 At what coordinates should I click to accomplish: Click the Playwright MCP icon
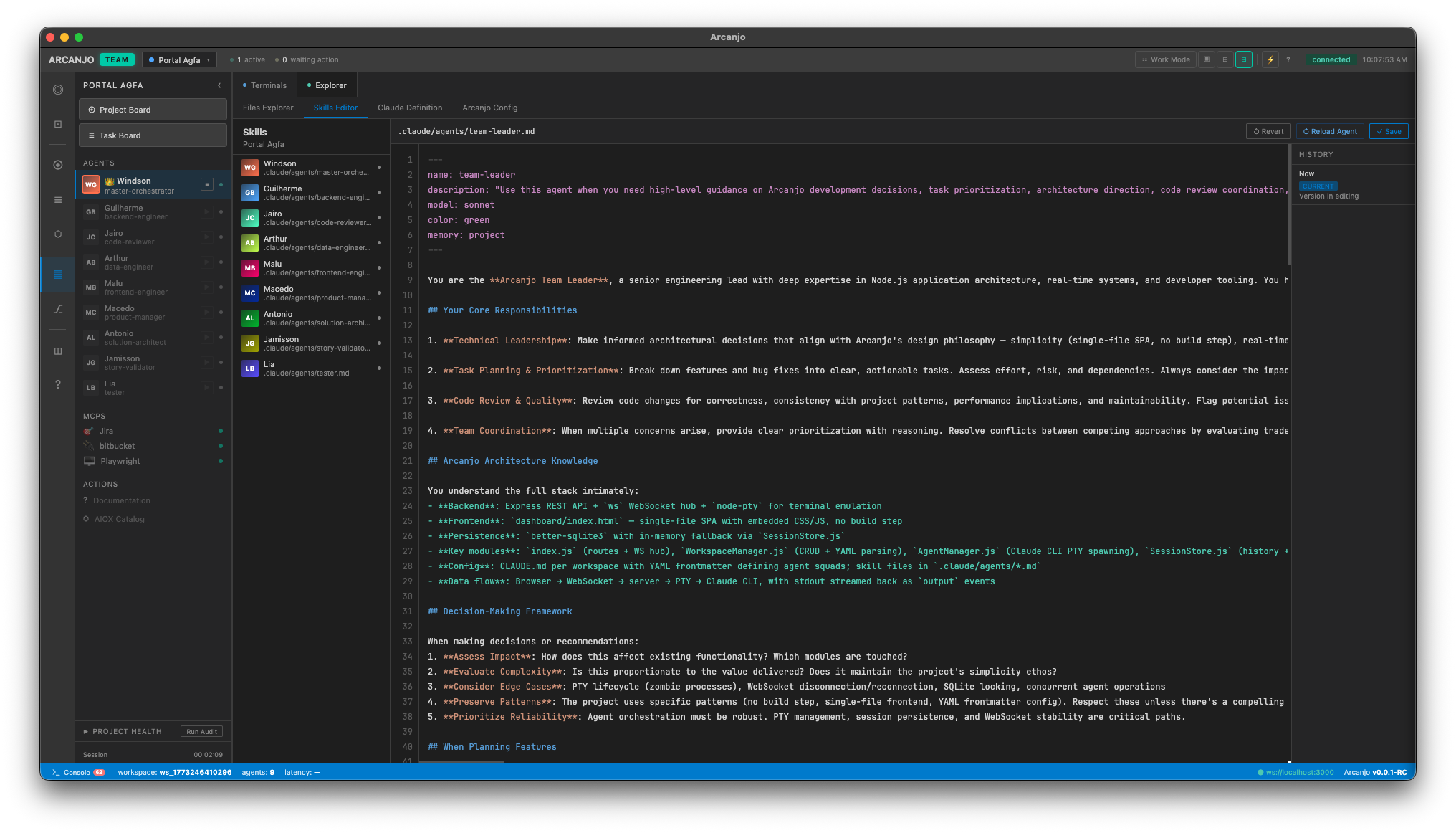pos(89,461)
